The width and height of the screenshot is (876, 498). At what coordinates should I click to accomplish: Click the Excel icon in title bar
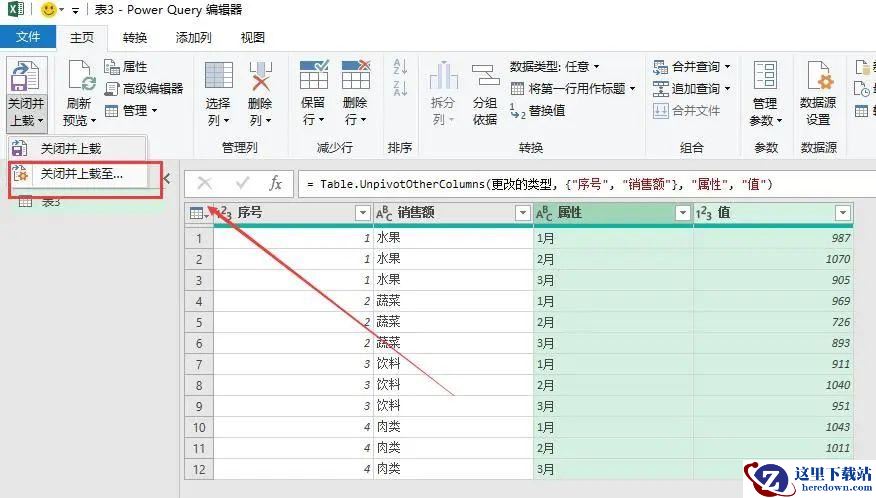click(16, 10)
